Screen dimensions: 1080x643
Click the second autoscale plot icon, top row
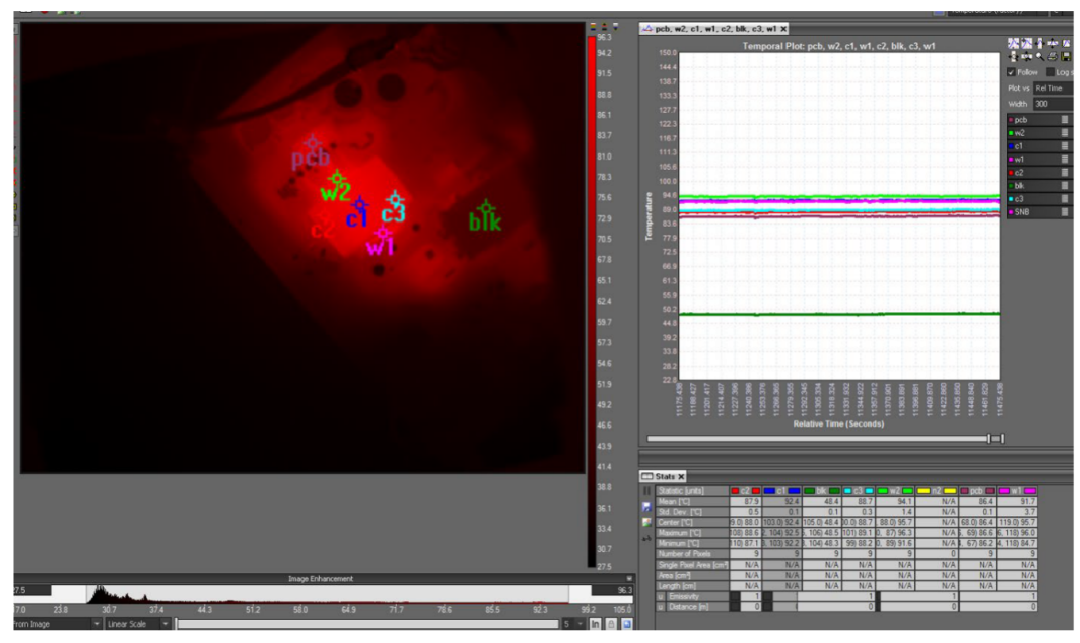[1026, 43]
